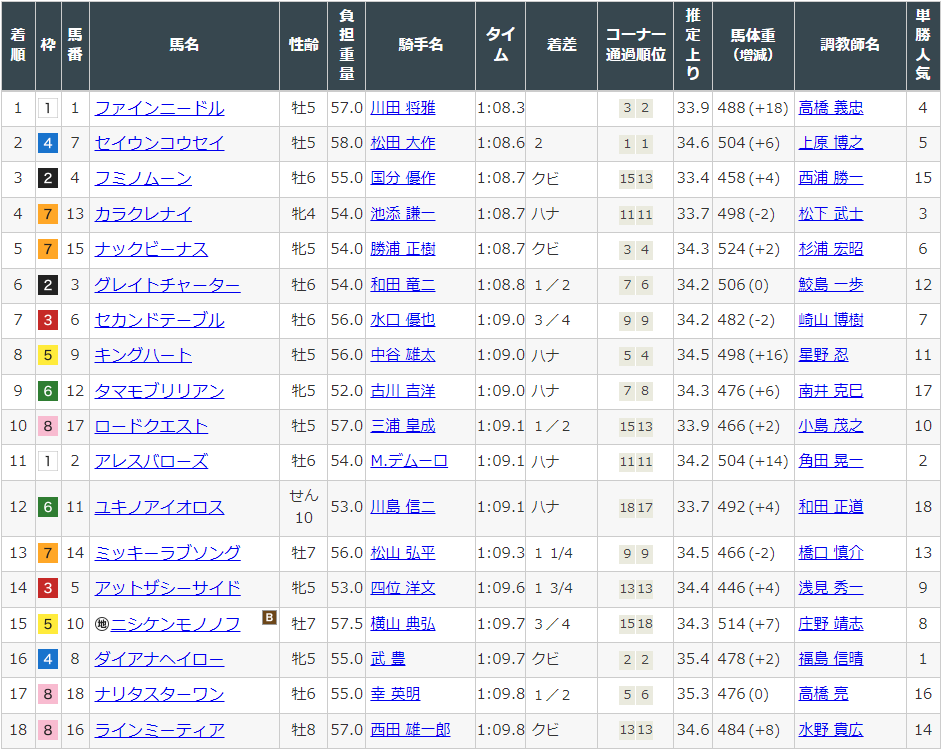The image size is (943, 750).
Task: Open trainer link 上原 博之
Action: [831, 143]
